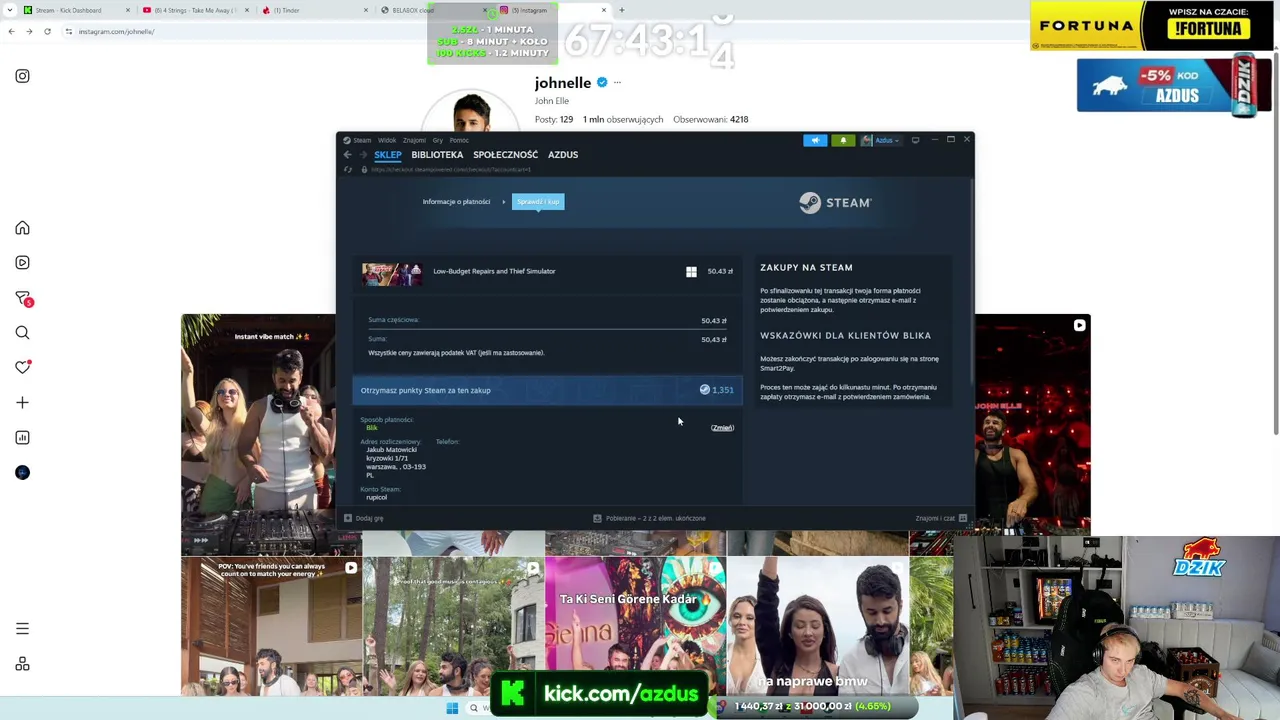Open AZDUS profile tab in Steam
This screenshot has width=1280, height=720.
tap(563, 155)
